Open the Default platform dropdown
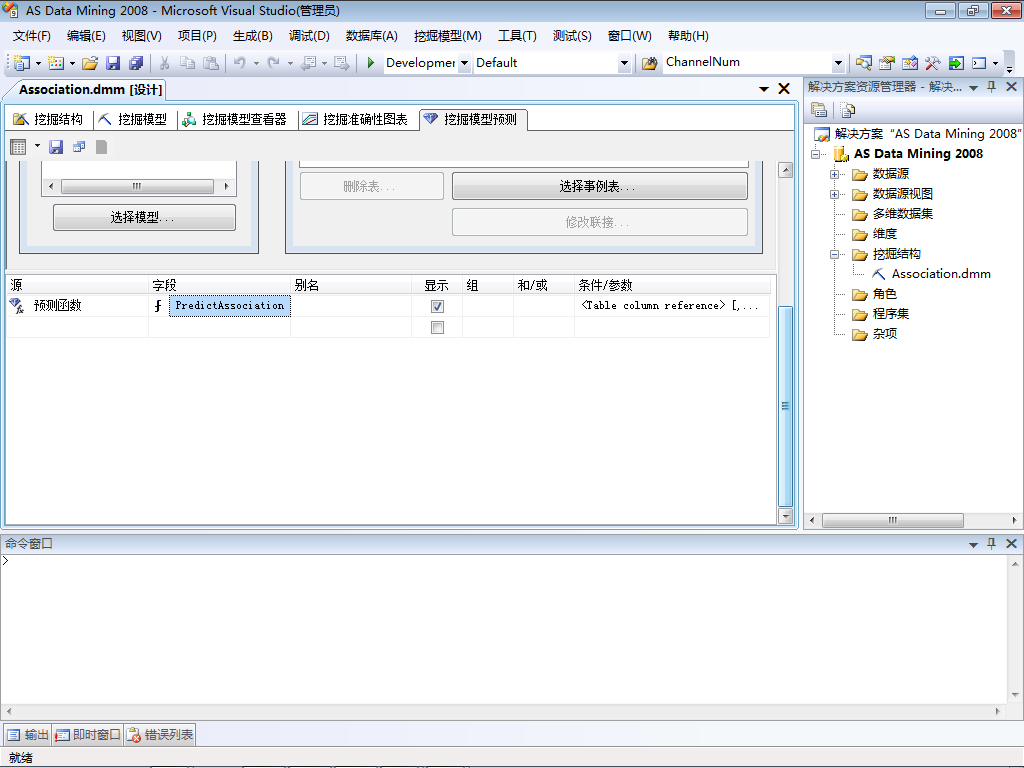 click(624, 63)
